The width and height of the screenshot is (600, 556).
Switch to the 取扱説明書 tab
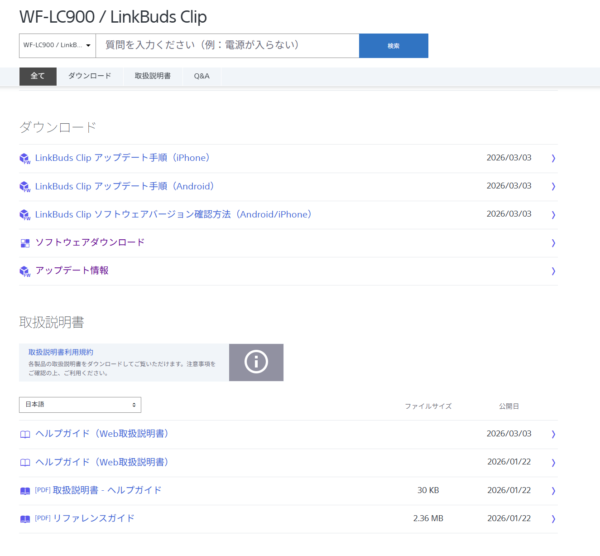[x=153, y=76]
